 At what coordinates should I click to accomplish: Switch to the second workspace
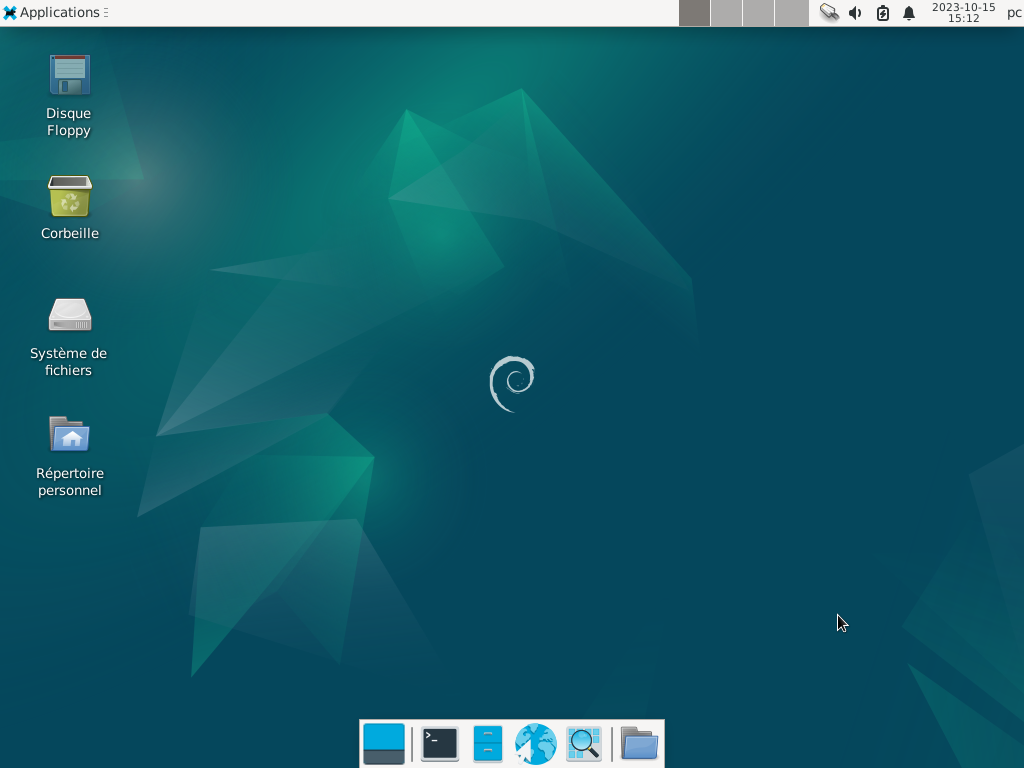(726, 13)
